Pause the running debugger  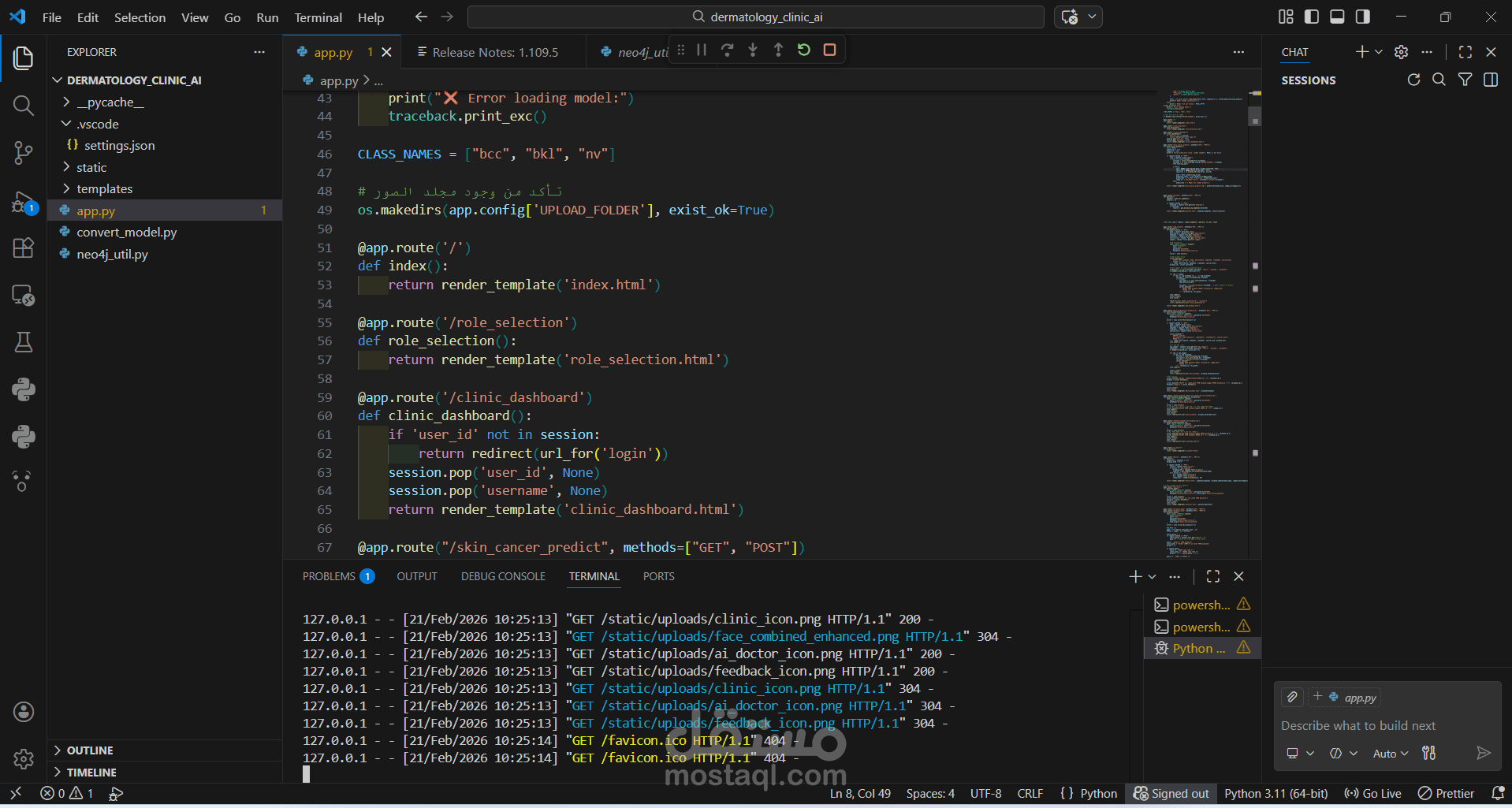[x=701, y=50]
